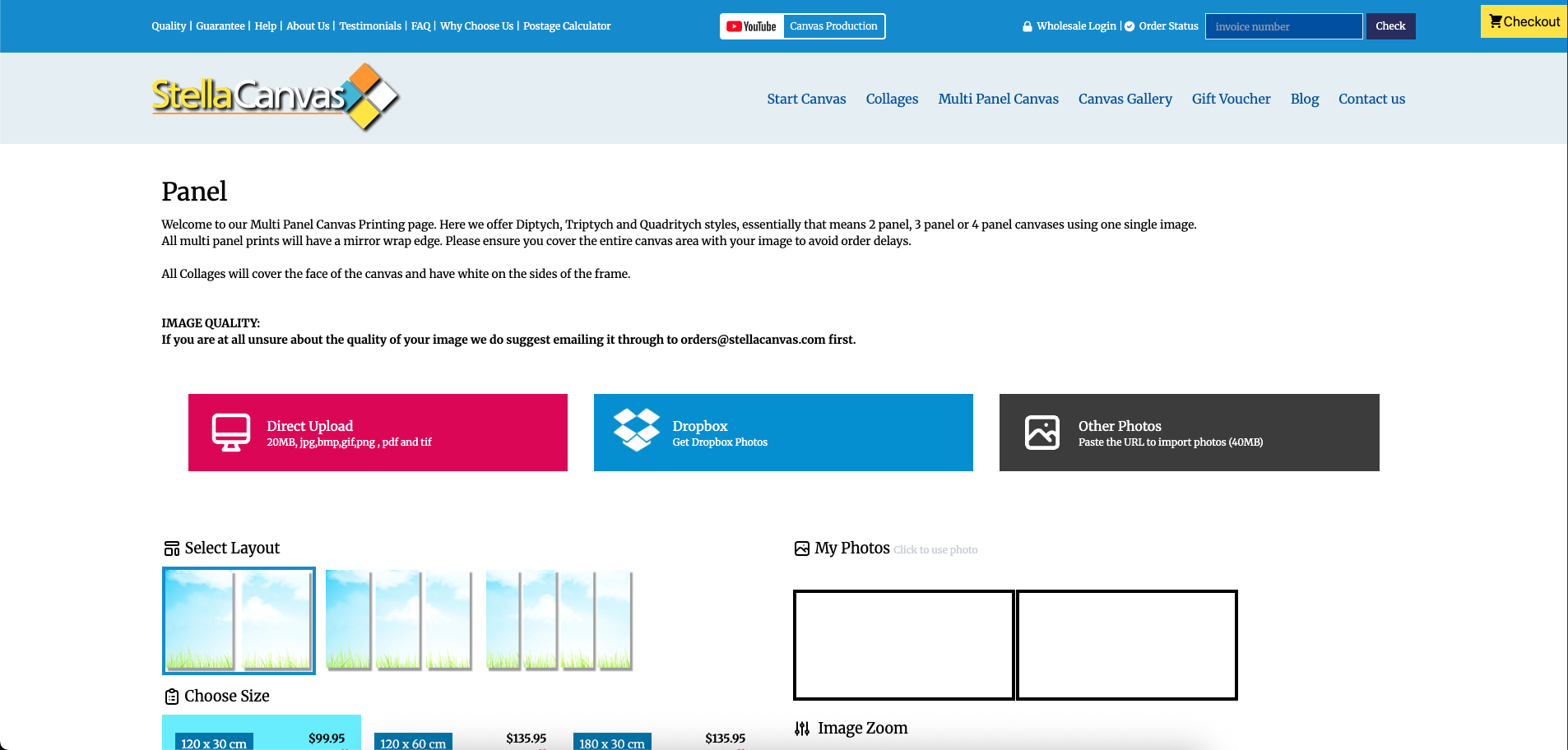Click the Checkout cart button
1568x750 pixels.
[1524, 21]
